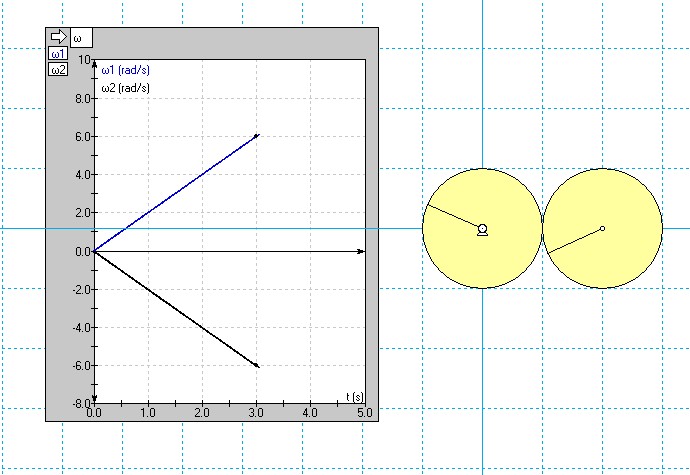Select the ω1 (rad/s) legend label
Viewport: 690px width, 475px height.
[x=126, y=71]
